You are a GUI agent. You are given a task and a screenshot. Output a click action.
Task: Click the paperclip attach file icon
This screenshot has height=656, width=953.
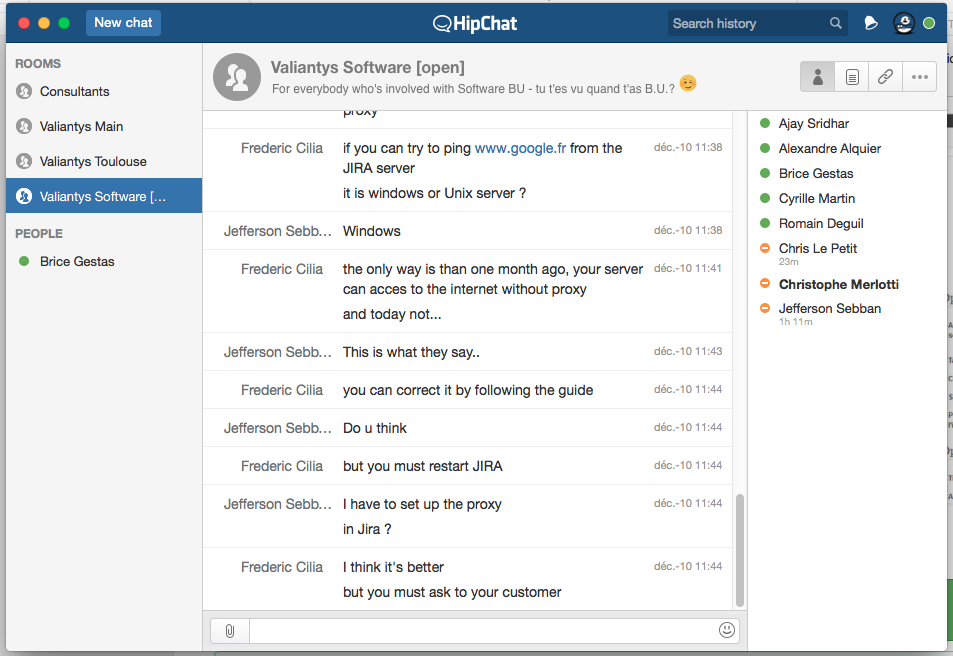(x=230, y=630)
